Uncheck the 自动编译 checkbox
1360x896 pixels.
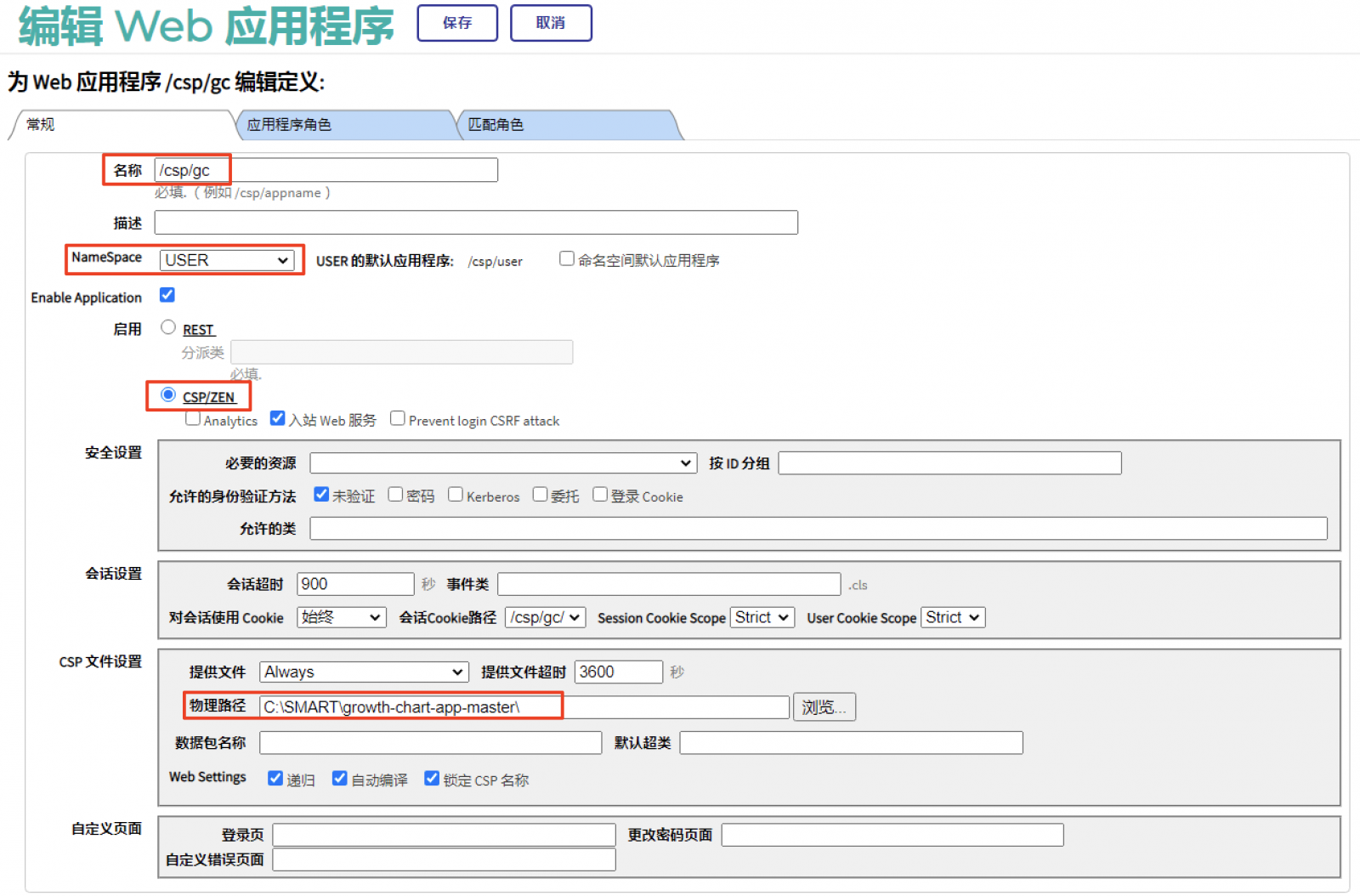[340, 779]
